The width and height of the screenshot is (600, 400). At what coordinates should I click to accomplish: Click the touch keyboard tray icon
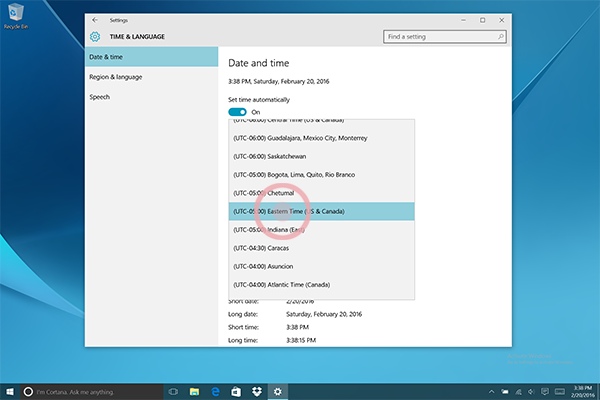559,392
